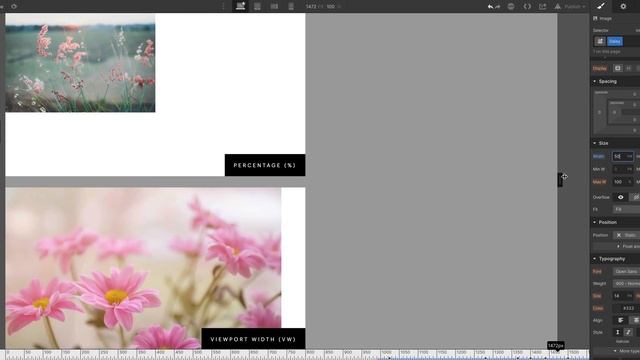Expand More type options
The height and width of the screenshot is (360, 640).
627,351
